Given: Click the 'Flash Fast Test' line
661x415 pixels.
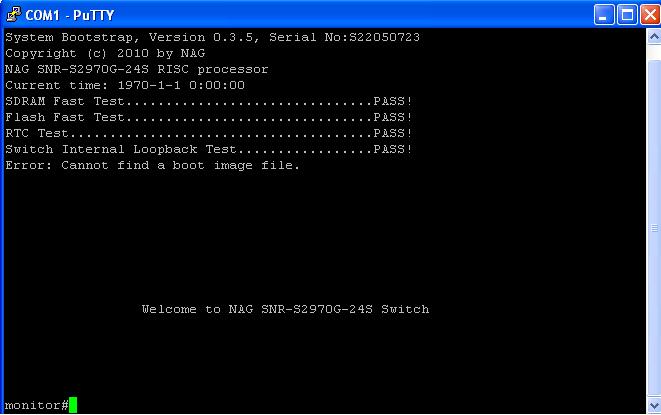Looking at the screenshot, I should pos(208,117).
